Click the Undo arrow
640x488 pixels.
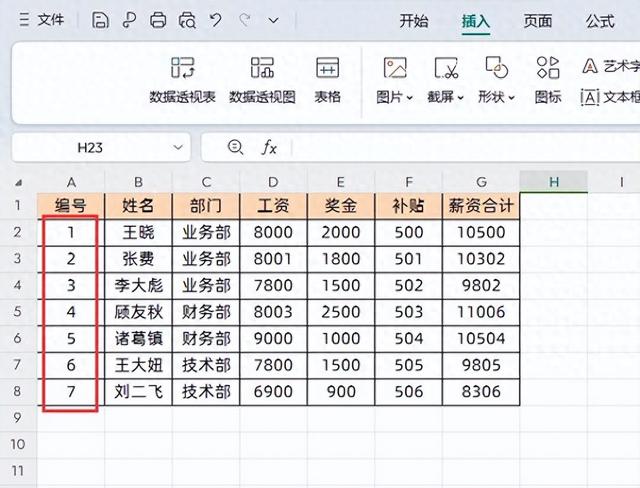tap(216, 20)
